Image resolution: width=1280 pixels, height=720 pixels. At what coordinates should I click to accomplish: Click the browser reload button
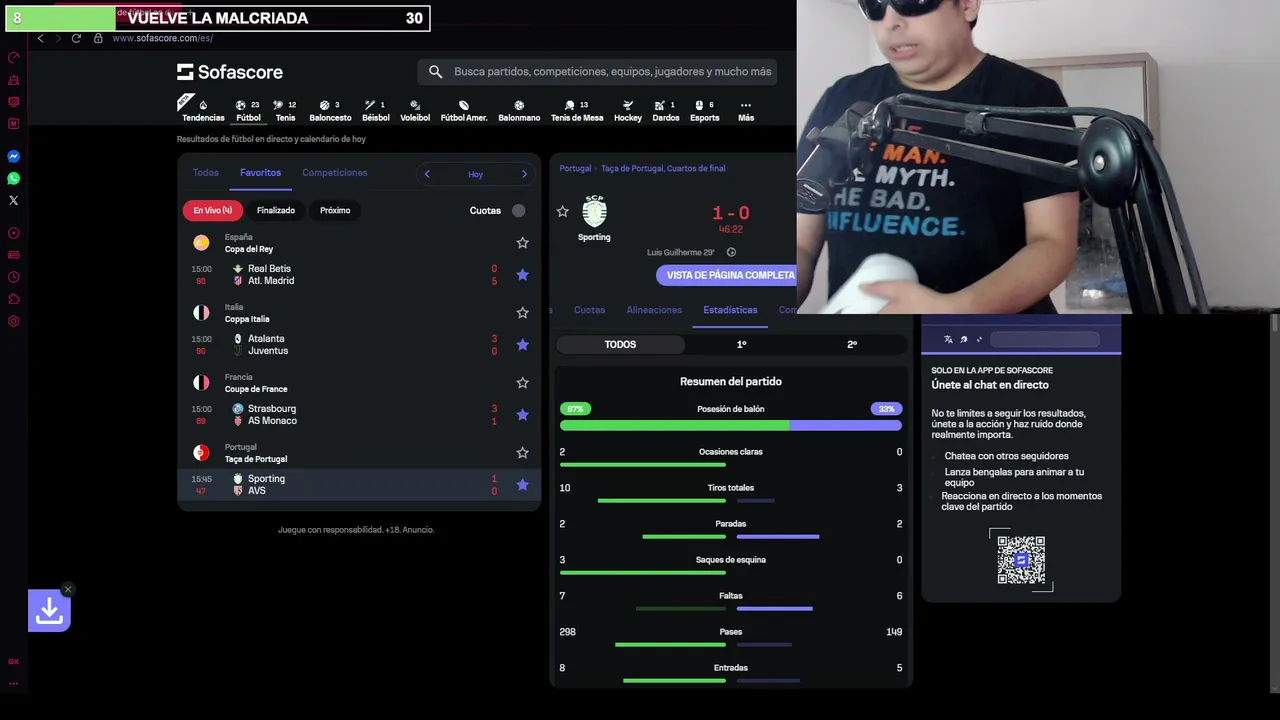click(76, 38)
